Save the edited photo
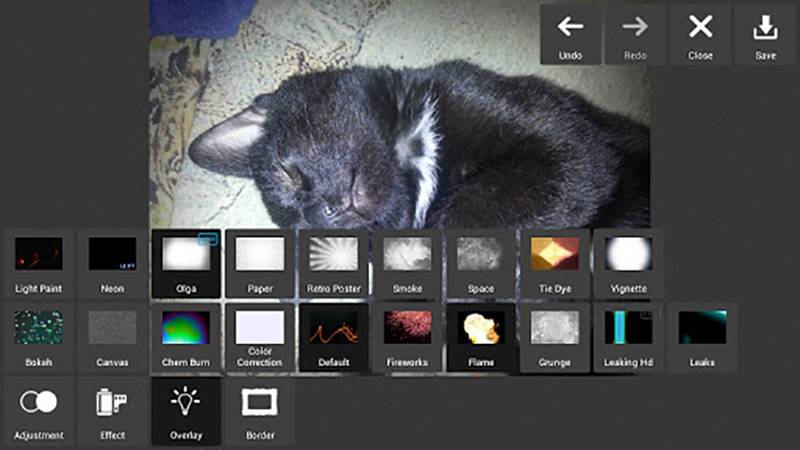The image size is (800, 450). click(x=765, y=35)
